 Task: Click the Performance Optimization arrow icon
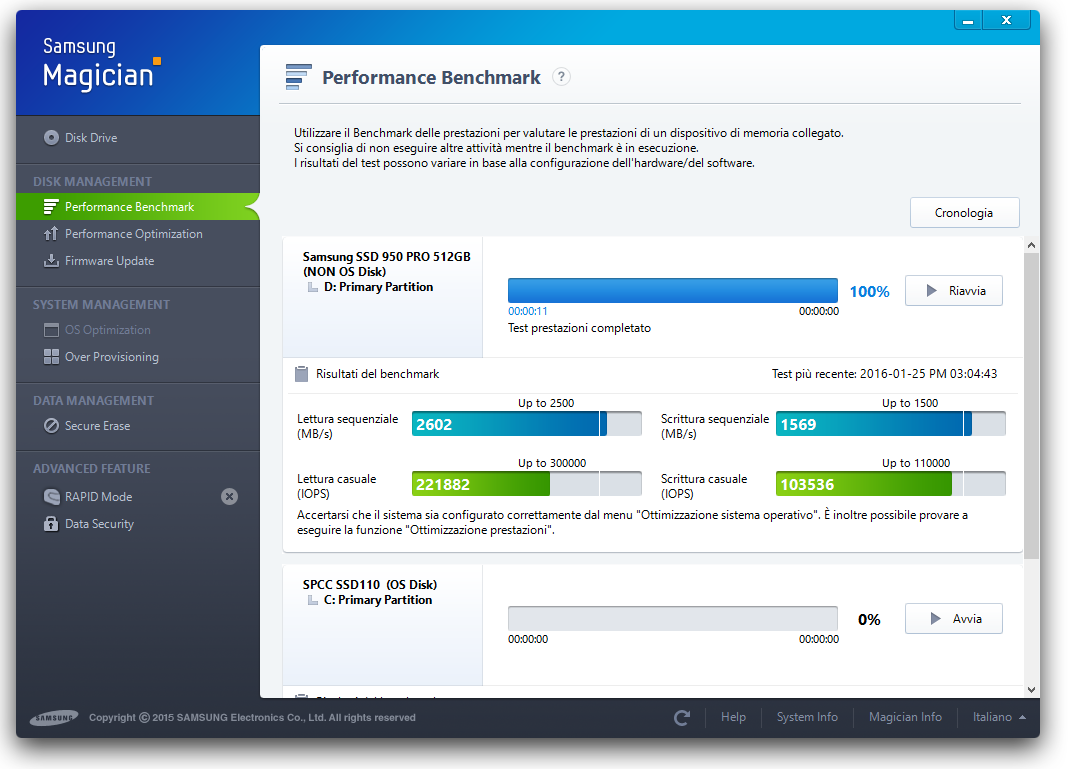click(51, 234)
